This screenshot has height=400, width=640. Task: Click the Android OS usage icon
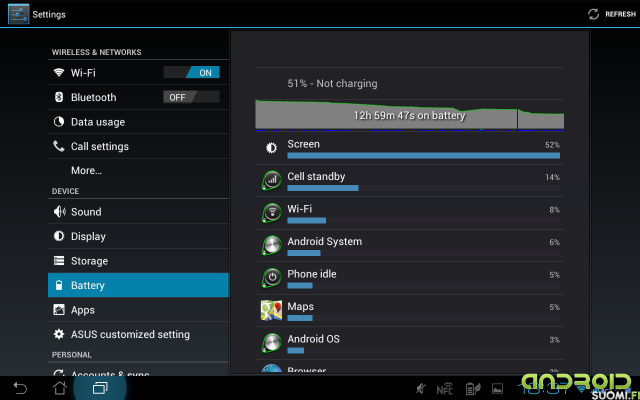point(271,343)
